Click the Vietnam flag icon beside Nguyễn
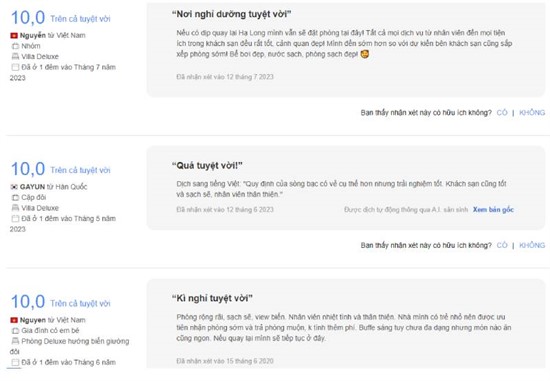Screen dimensions: 550x381 14,35
